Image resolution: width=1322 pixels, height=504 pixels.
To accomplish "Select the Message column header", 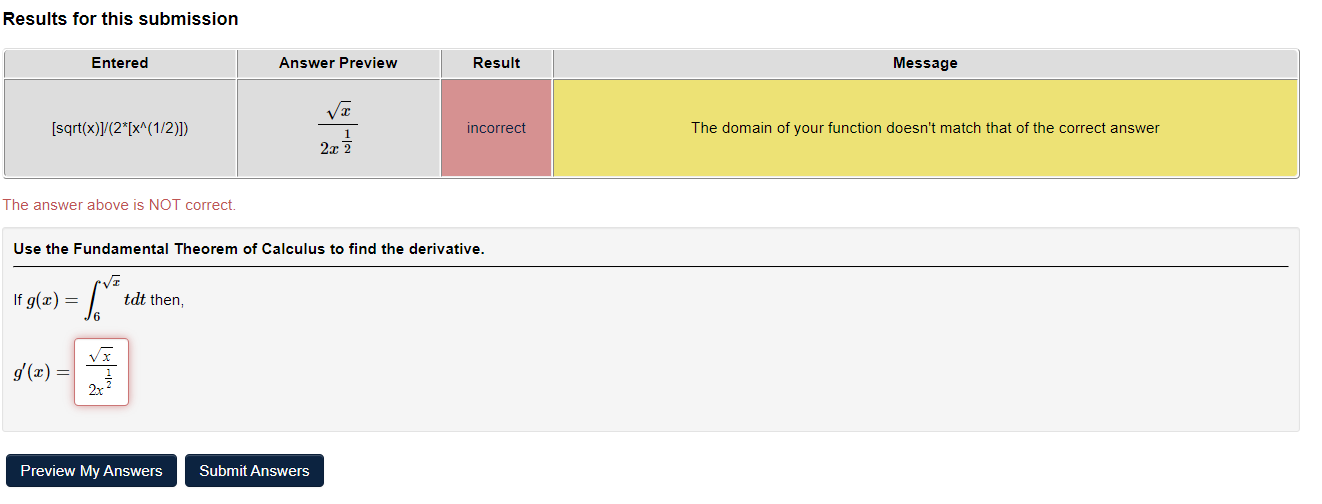I will [x=925, y=63].
